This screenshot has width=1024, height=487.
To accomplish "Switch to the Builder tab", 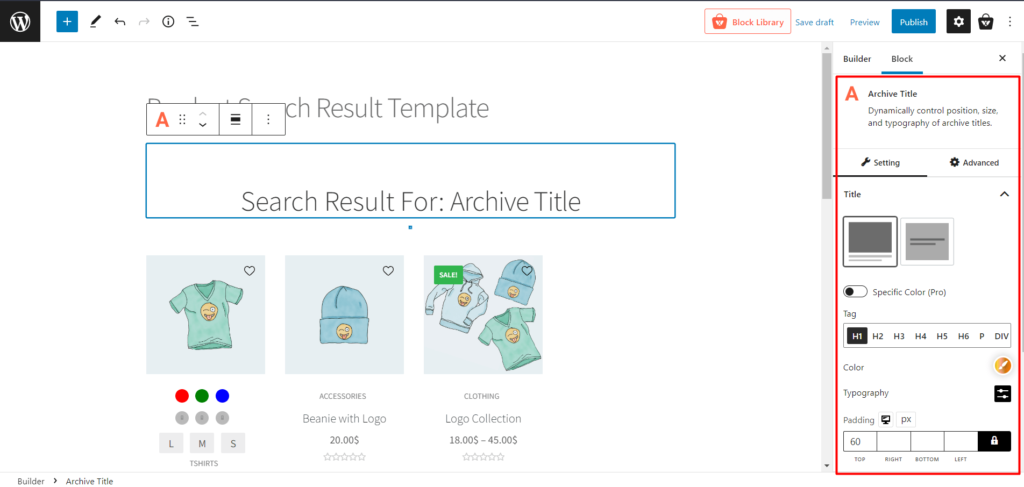I will click(857, 59).
